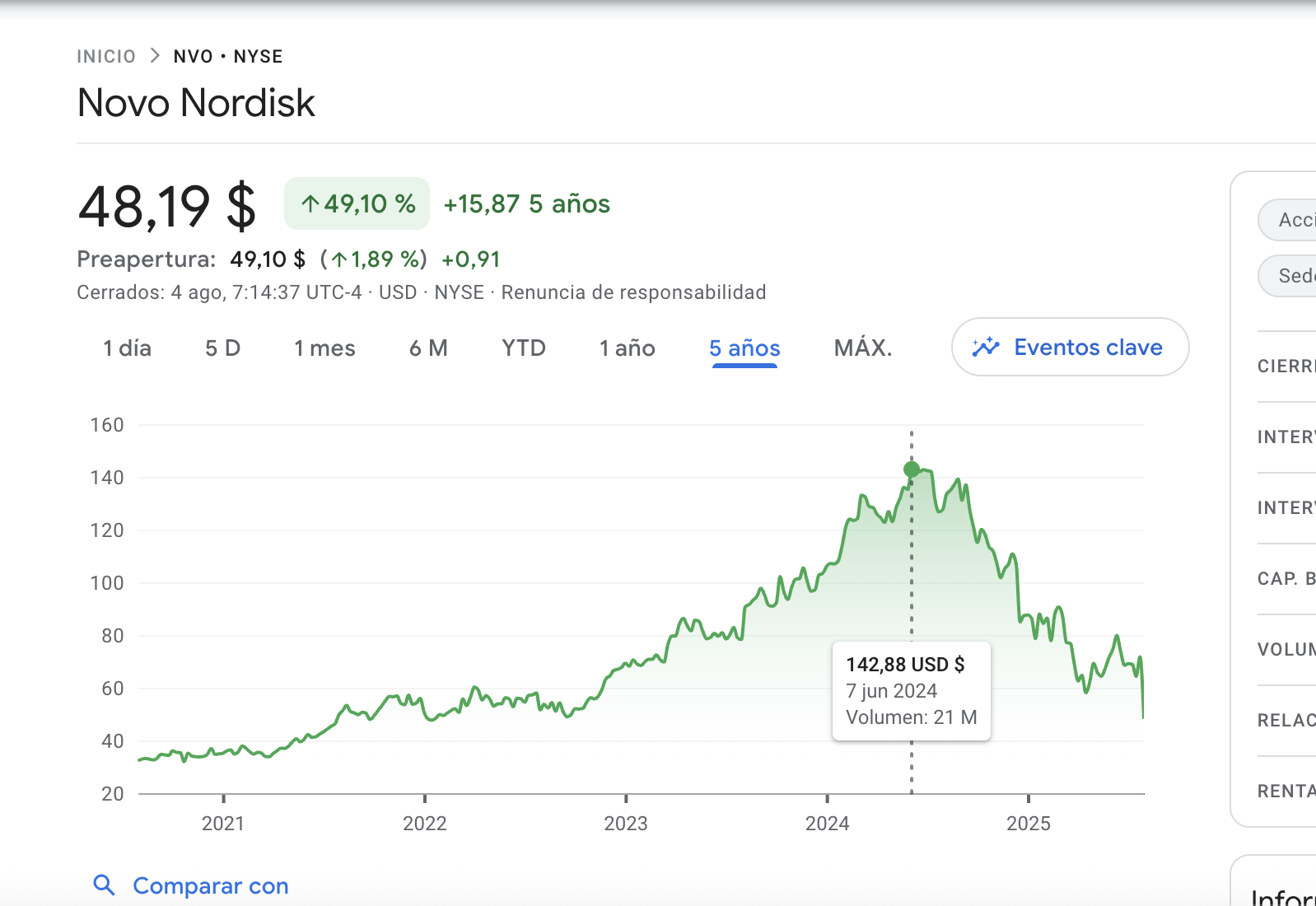Select the 1 día time range
The image size is (1316, 906).
pyautogui.click(x=127, y=348)
